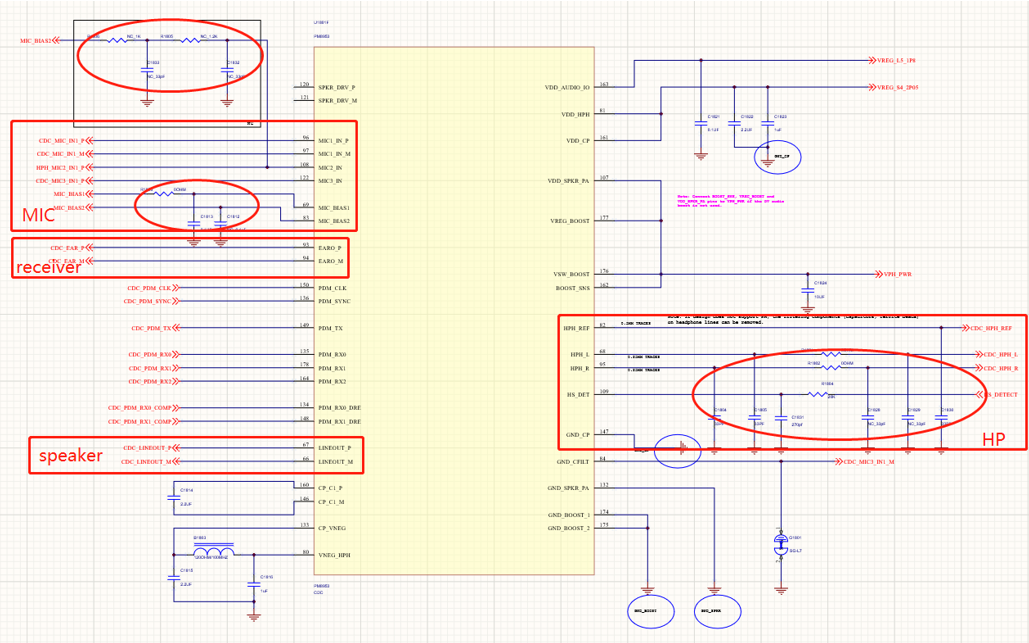Select the SPKR_DRV_P pin name
1029x643 pixels.
click(337, 87)
